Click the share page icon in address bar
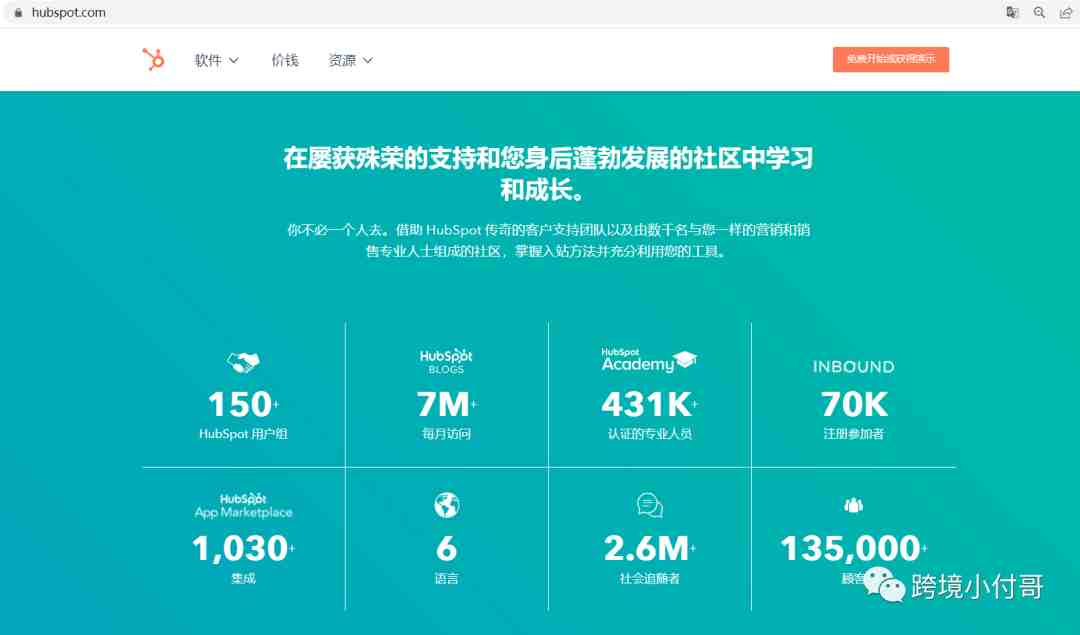1080x635 pixels. pos(1066,12)
